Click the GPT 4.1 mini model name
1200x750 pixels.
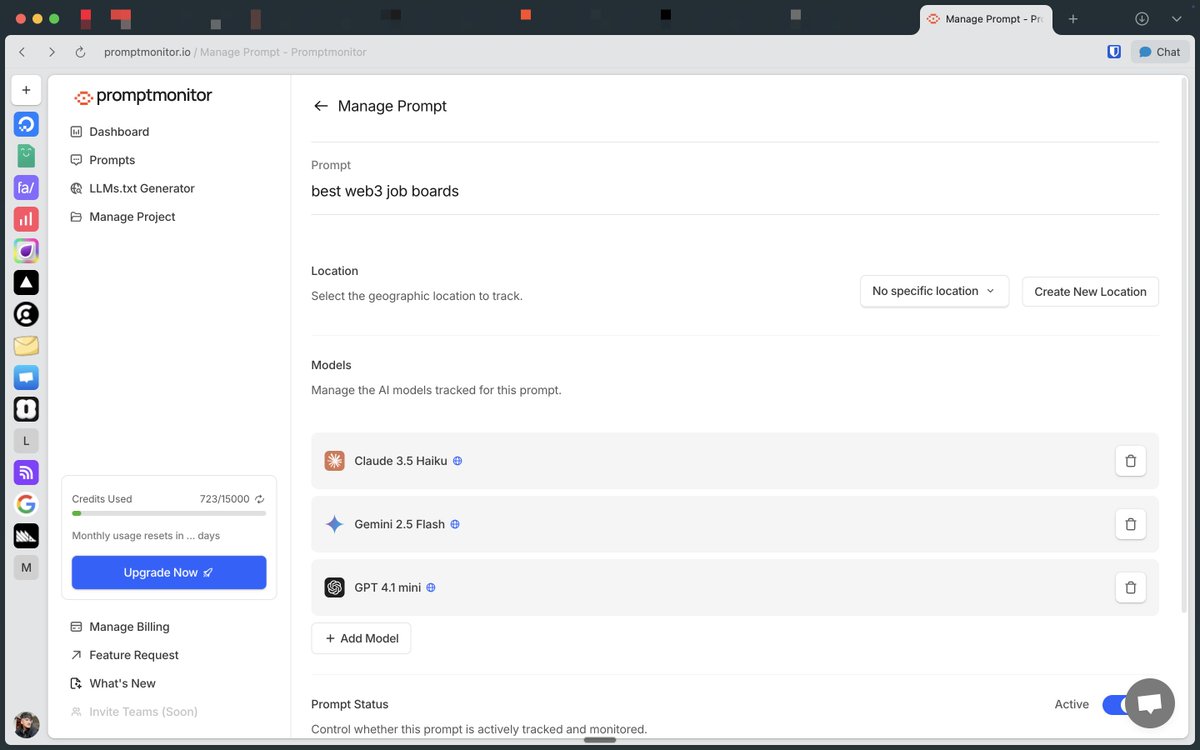(x=388, y=588)
